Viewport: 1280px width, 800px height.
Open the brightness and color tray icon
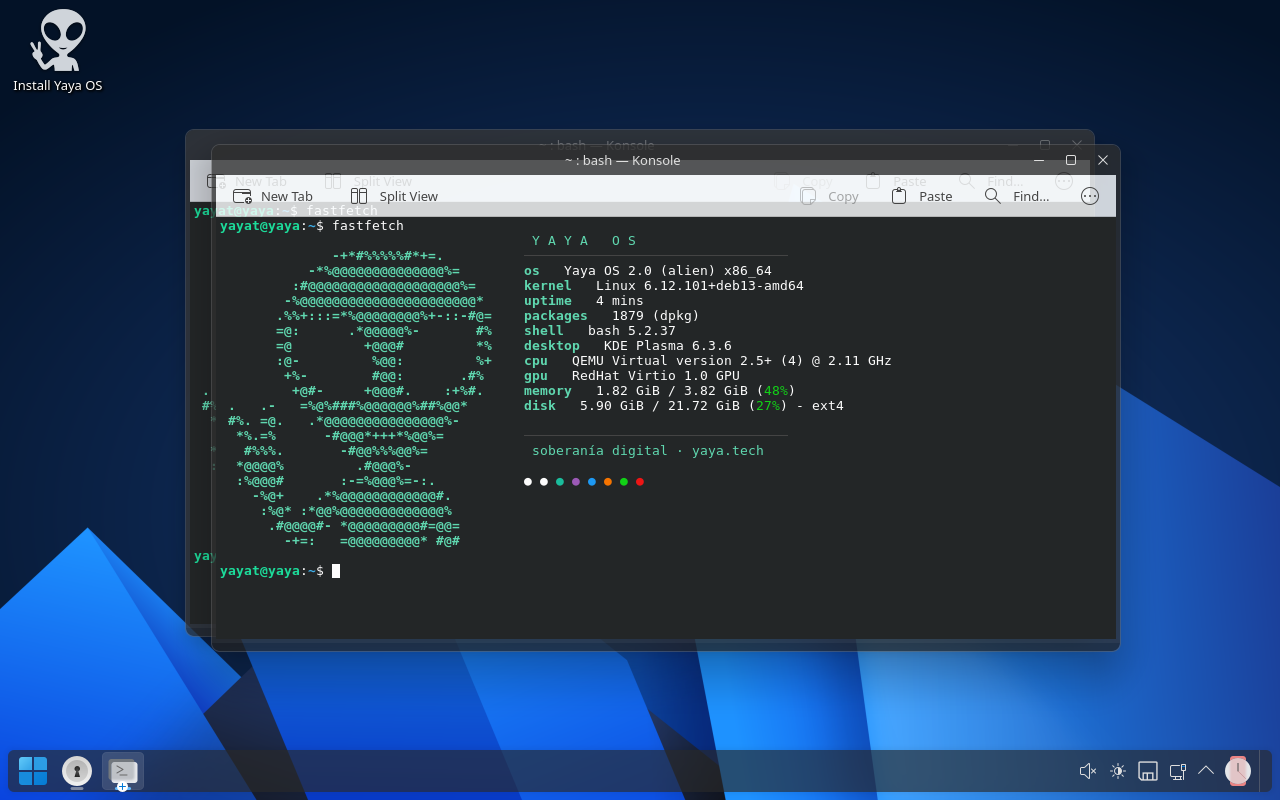pos(1118,771)
